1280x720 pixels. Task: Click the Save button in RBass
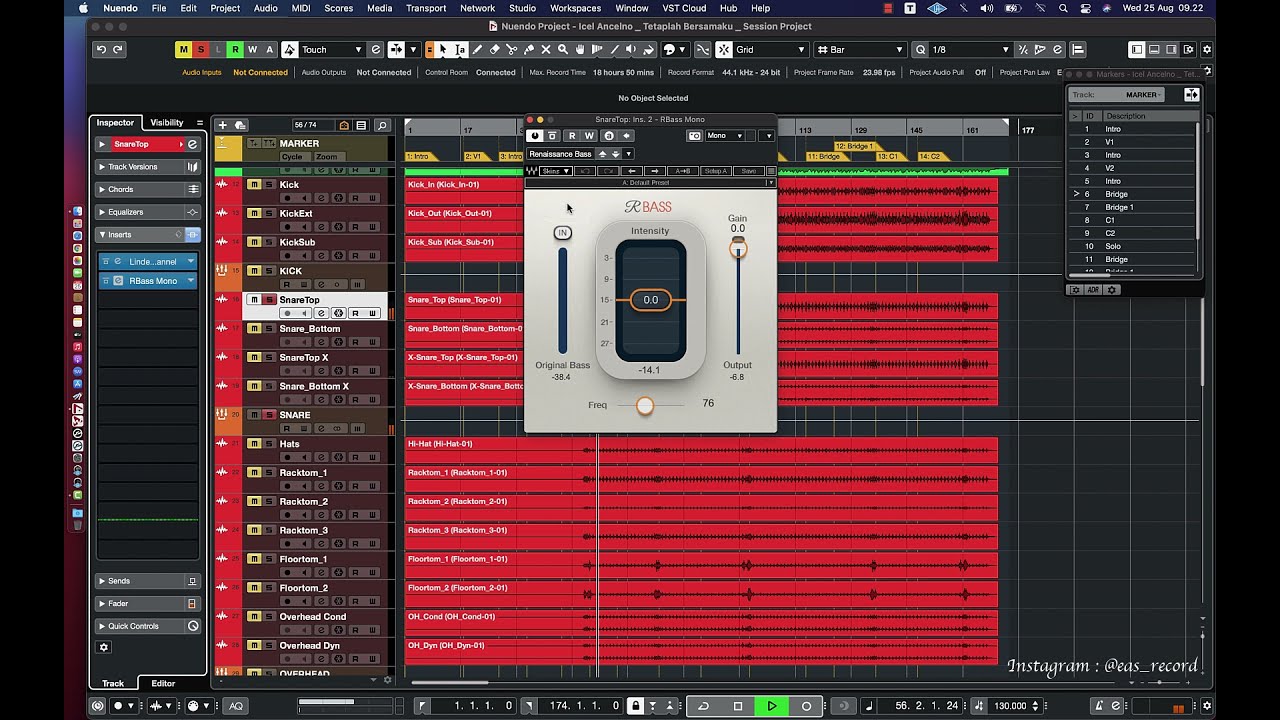coord(748,171)
